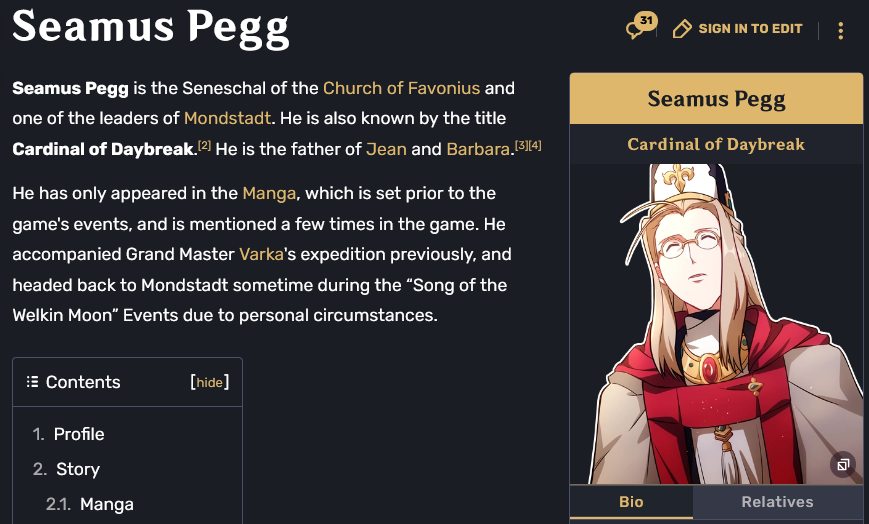The height and width of the screenshot is (524, 869).
Task: Open Barbara's character page link
Action: (x=479, y=149)
